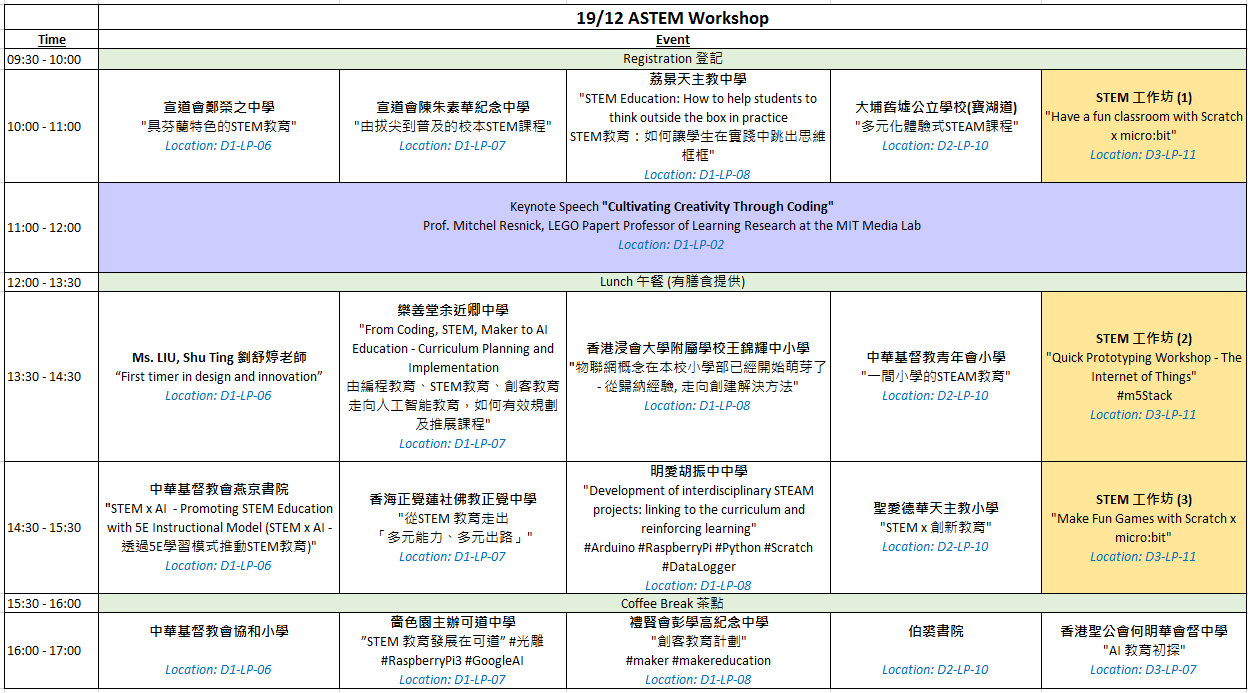Viewport: 1248px width, 693px height.
Task: Click the Ms. LIU, Shu Ting speaker name
Action: 219,358
